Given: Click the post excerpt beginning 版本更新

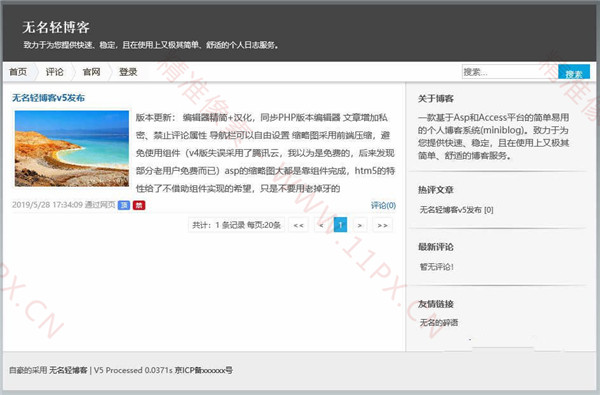Looking at the screenshot, I should [265, 153].
